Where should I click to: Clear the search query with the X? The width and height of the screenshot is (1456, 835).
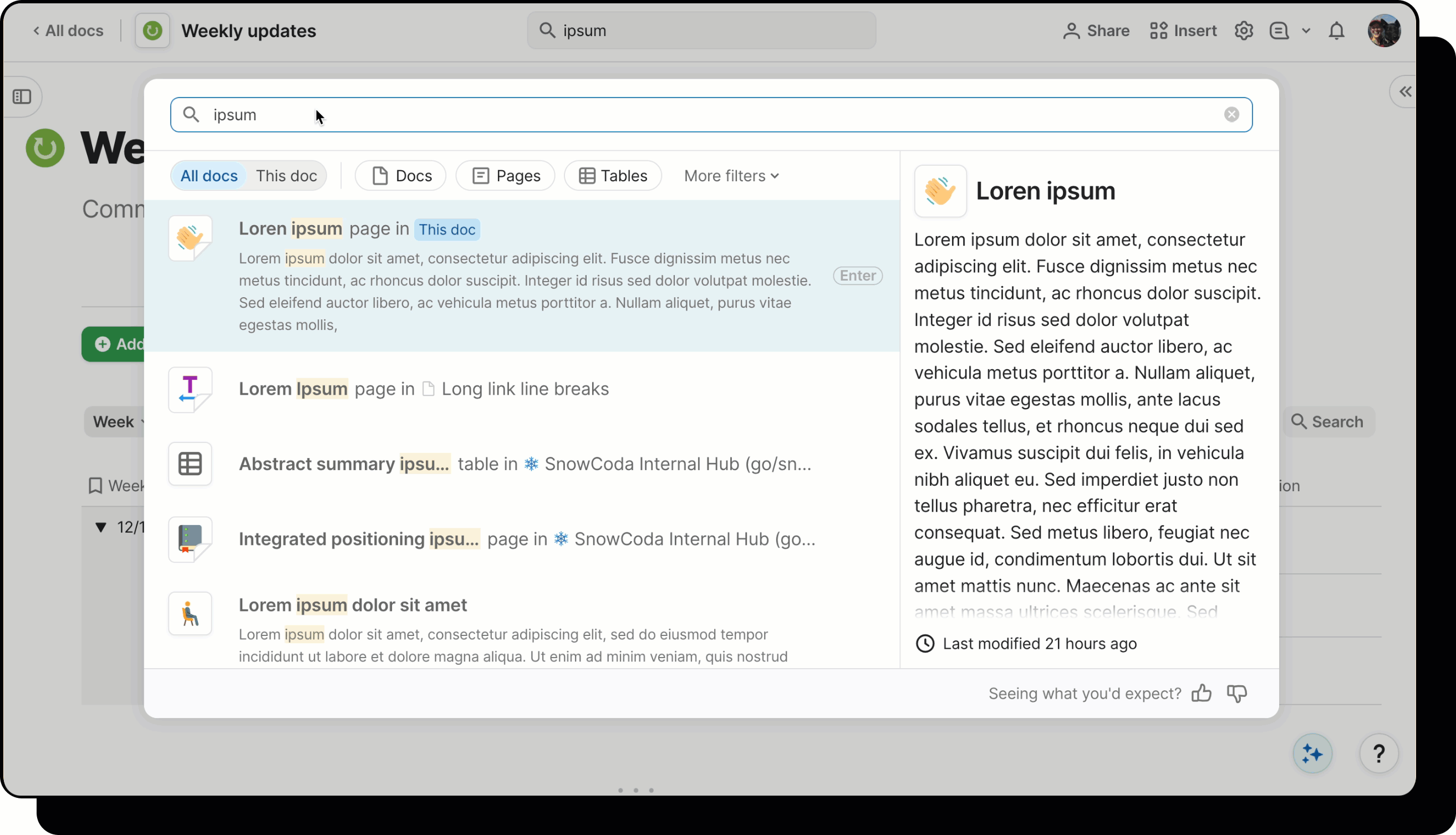pos(1233,114)
